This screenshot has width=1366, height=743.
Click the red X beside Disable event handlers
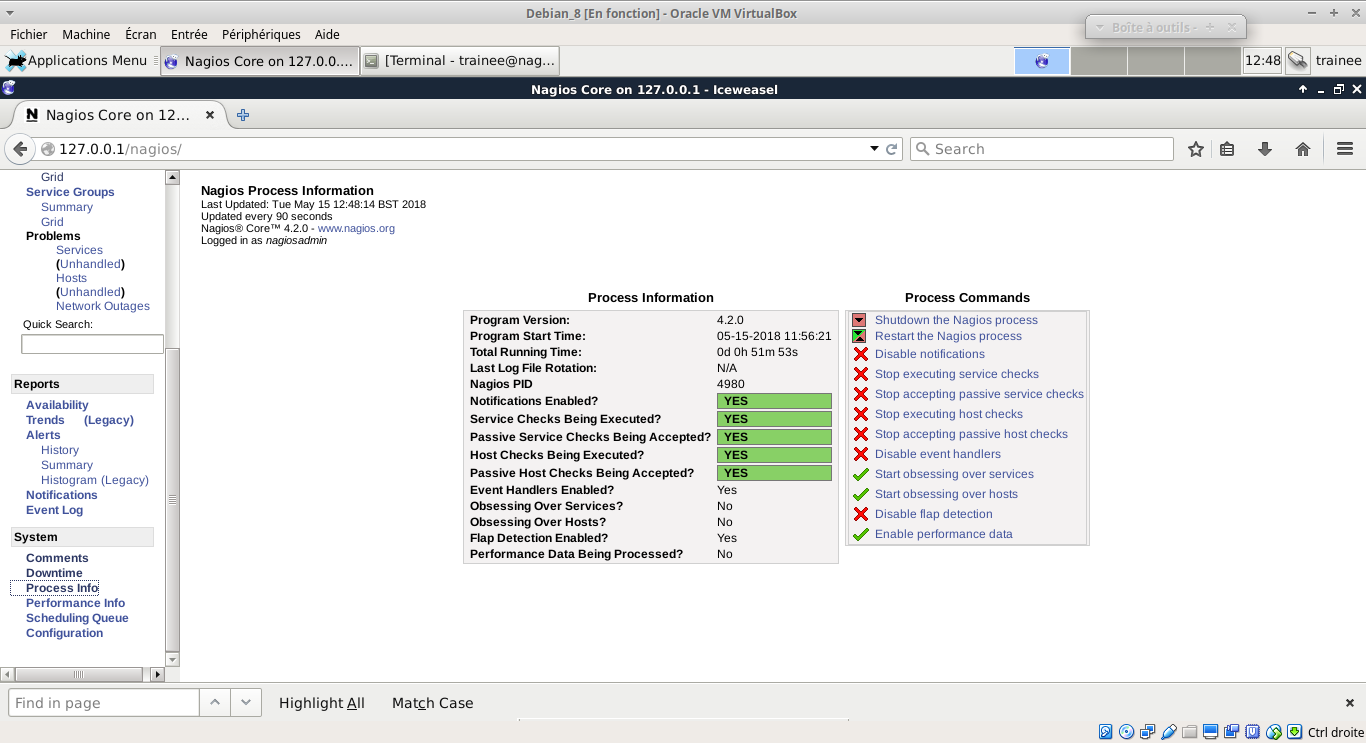point(860,454)
